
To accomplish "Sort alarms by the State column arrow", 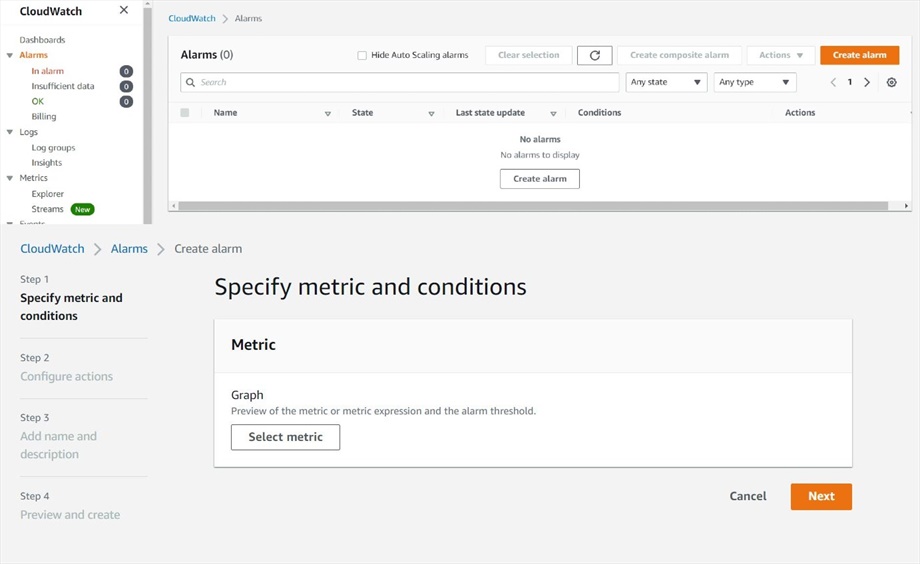I will click(431, 113).
